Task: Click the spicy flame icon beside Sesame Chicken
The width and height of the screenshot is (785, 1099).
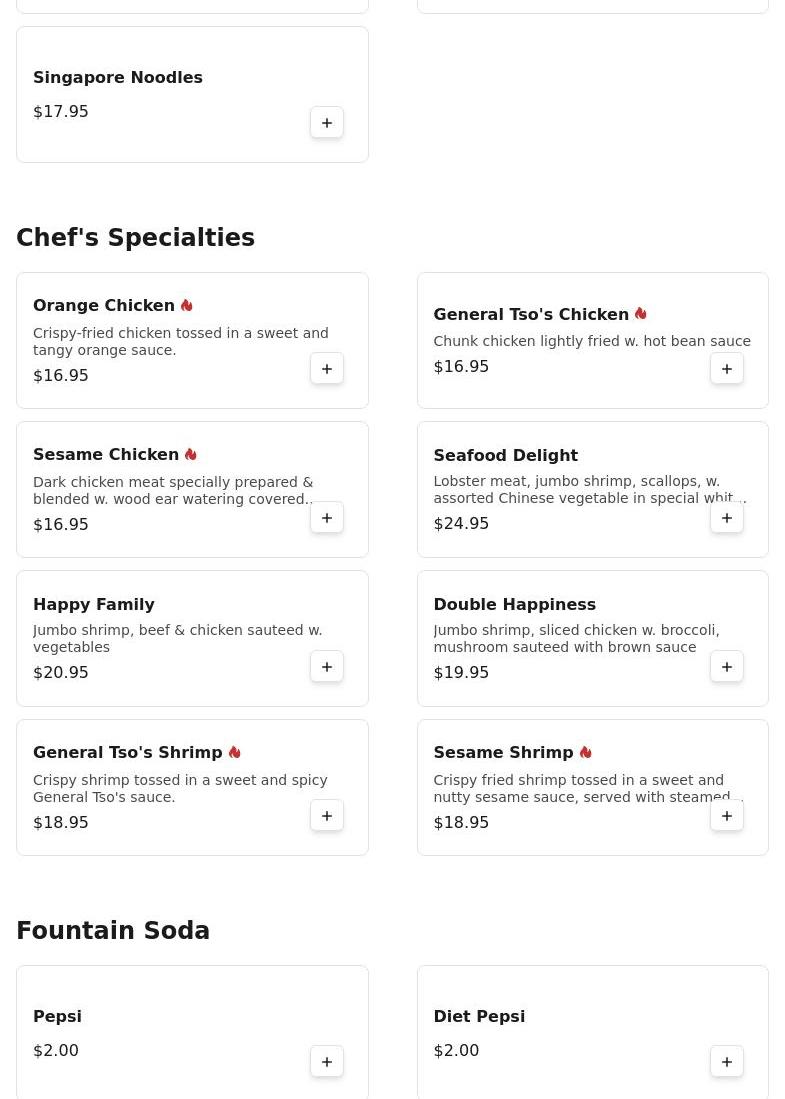Action: (191, 455)
